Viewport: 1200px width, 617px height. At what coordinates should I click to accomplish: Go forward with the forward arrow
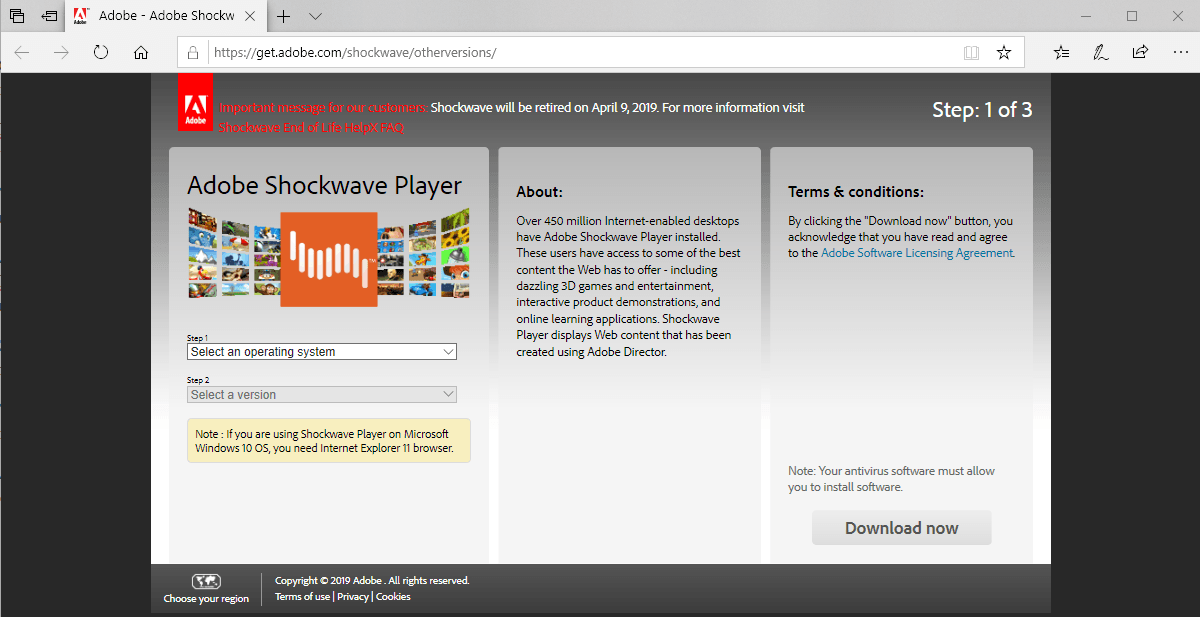61,52
